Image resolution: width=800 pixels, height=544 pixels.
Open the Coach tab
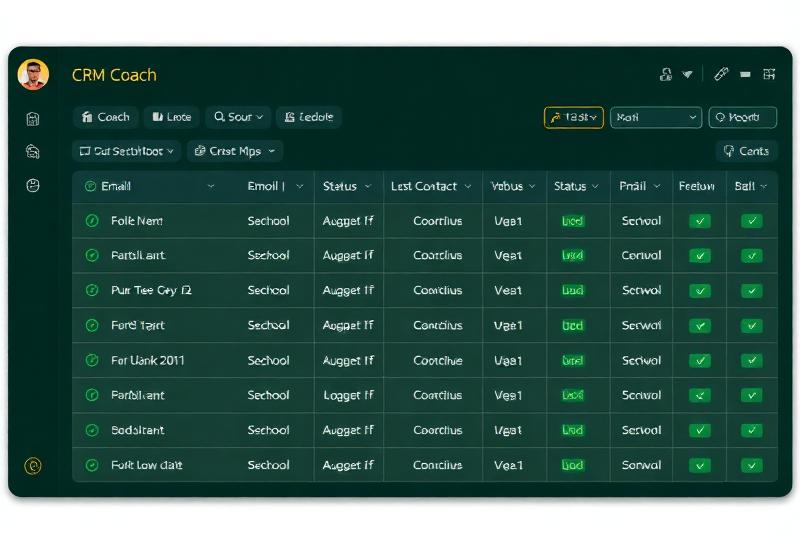click(x=106, y=117)
